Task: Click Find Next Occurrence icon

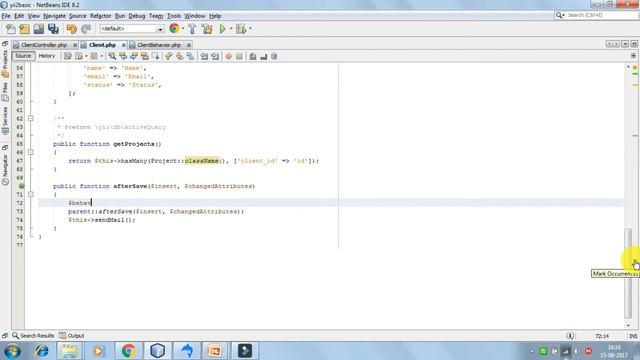Action: click(134, 56)
